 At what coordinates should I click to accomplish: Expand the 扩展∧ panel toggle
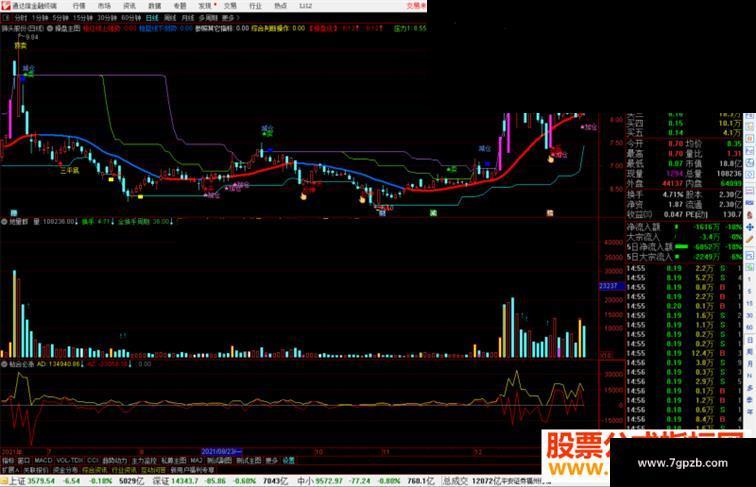pyautogui.click(x=10, y=470)
